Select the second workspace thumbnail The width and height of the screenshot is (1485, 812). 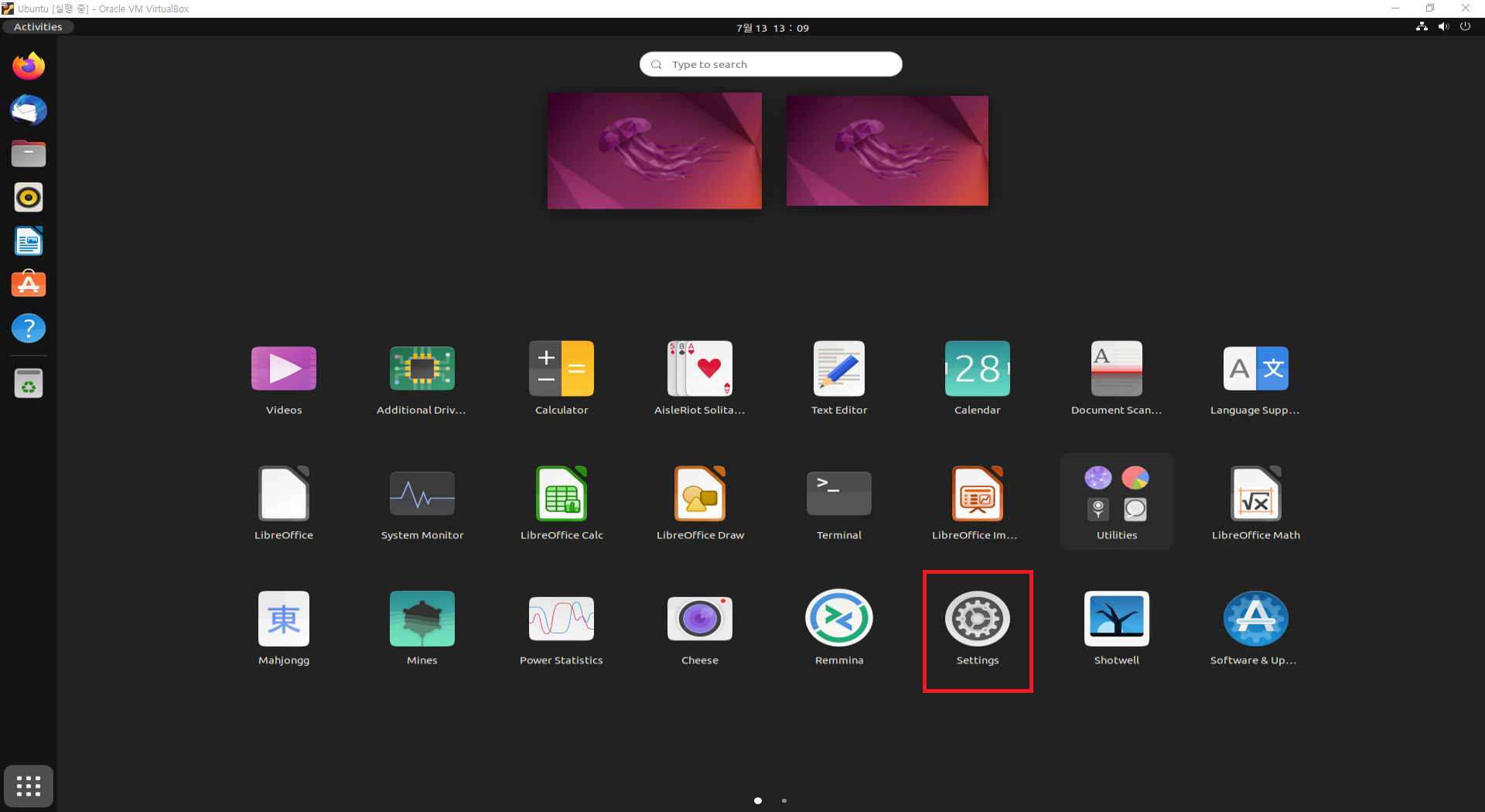(886, 150)
